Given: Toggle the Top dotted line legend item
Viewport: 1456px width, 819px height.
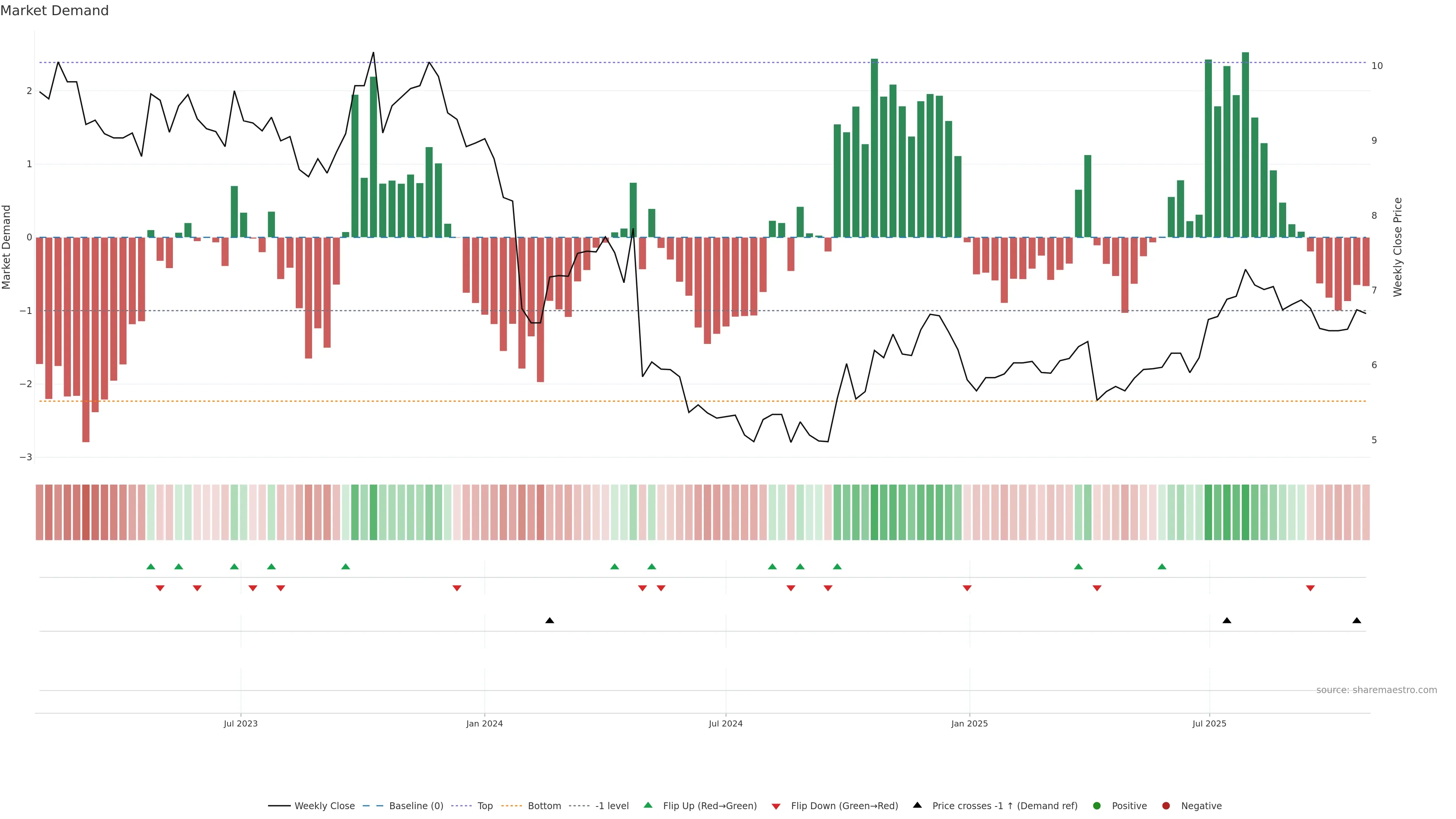Looking at the screenshot, I should (x=485, y=806).
